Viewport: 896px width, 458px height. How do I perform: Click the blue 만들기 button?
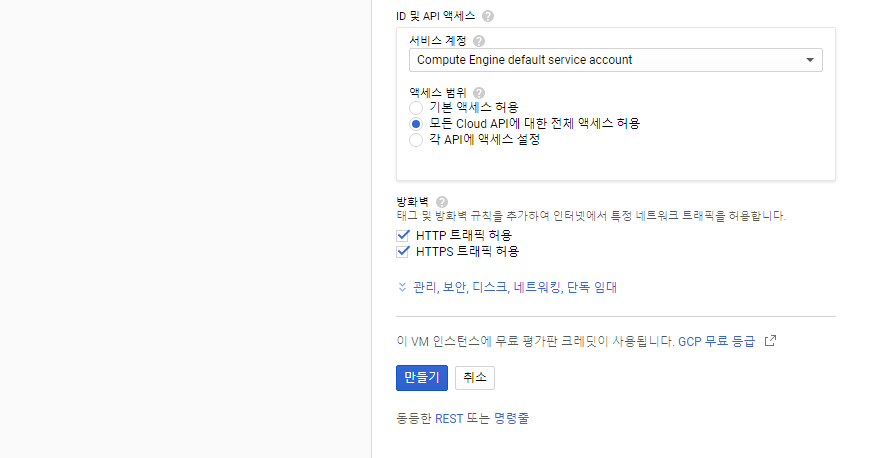point(422,377)
